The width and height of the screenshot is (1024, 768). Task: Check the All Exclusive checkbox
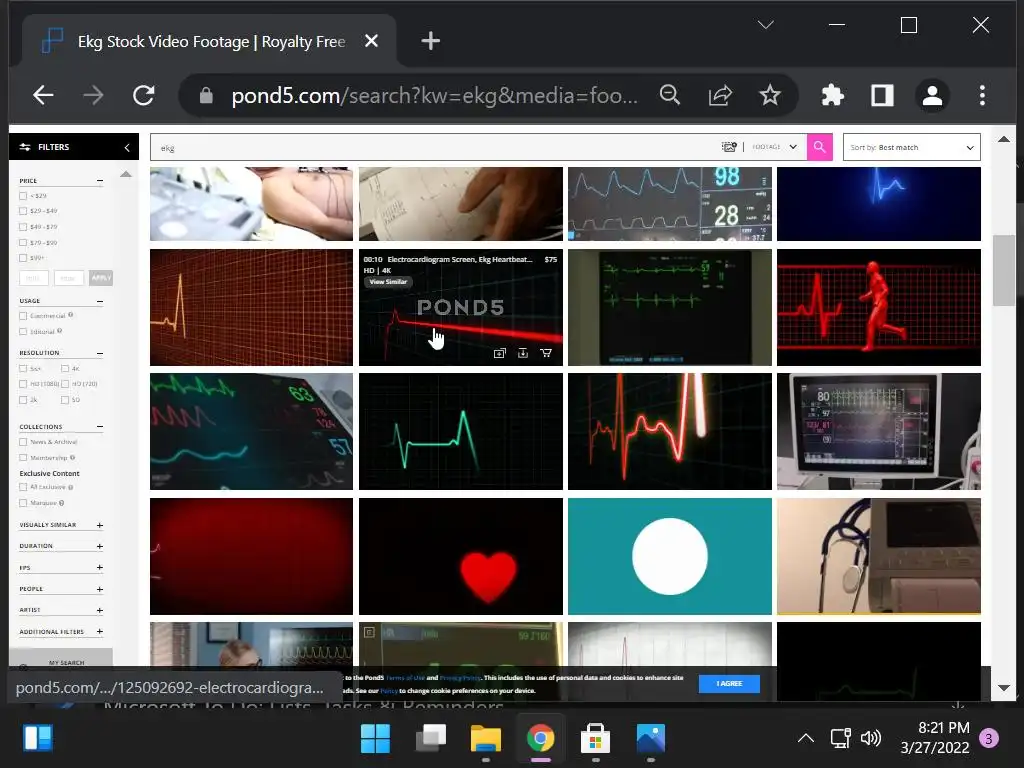(24, 487)
